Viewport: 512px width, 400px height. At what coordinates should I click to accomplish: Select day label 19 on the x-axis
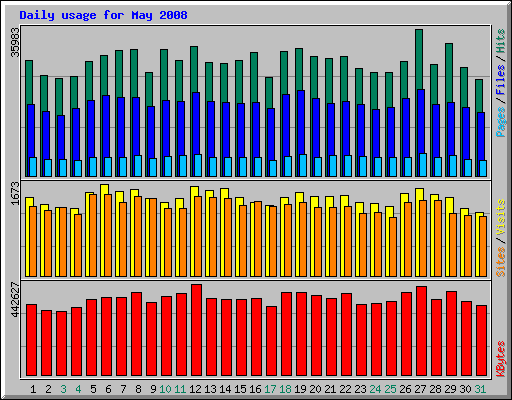tap(300, 389)
